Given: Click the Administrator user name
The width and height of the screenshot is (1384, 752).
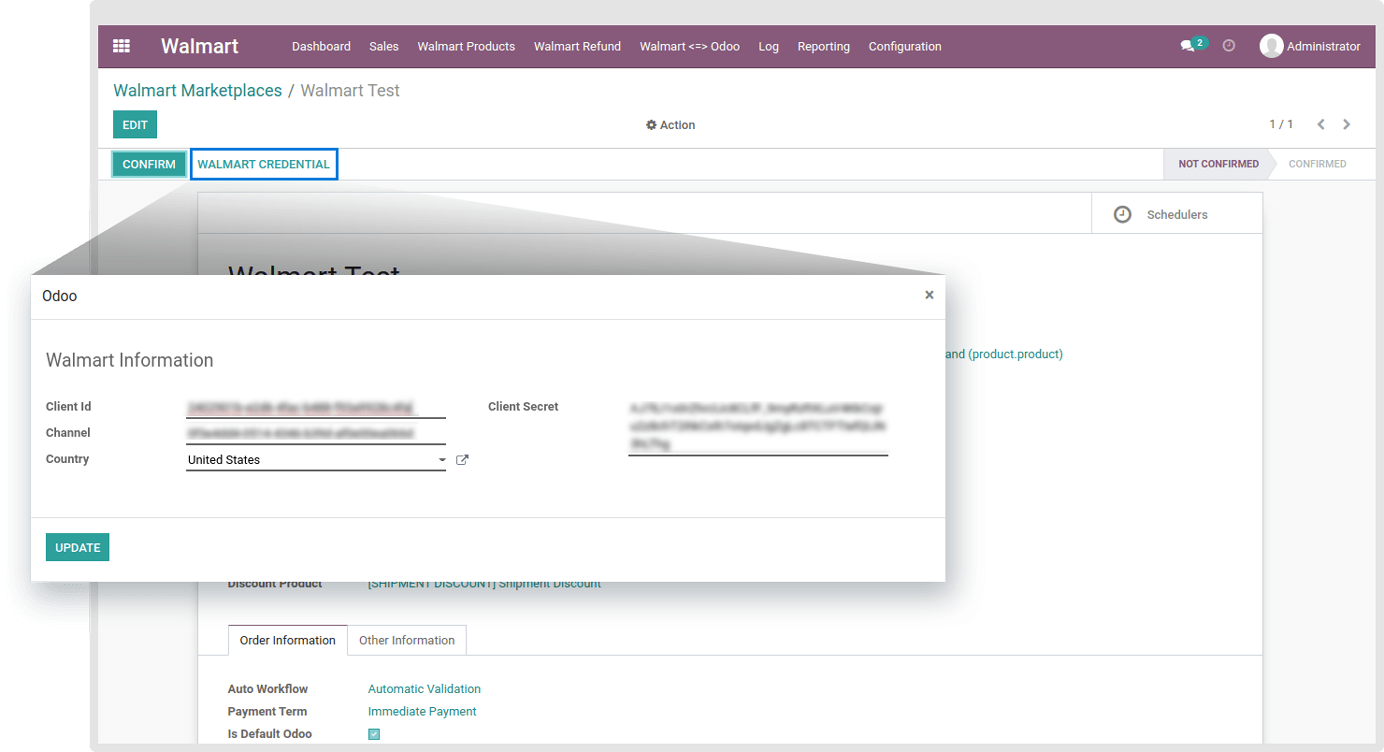Looking at the screenshot, I should click(1324, 46).
